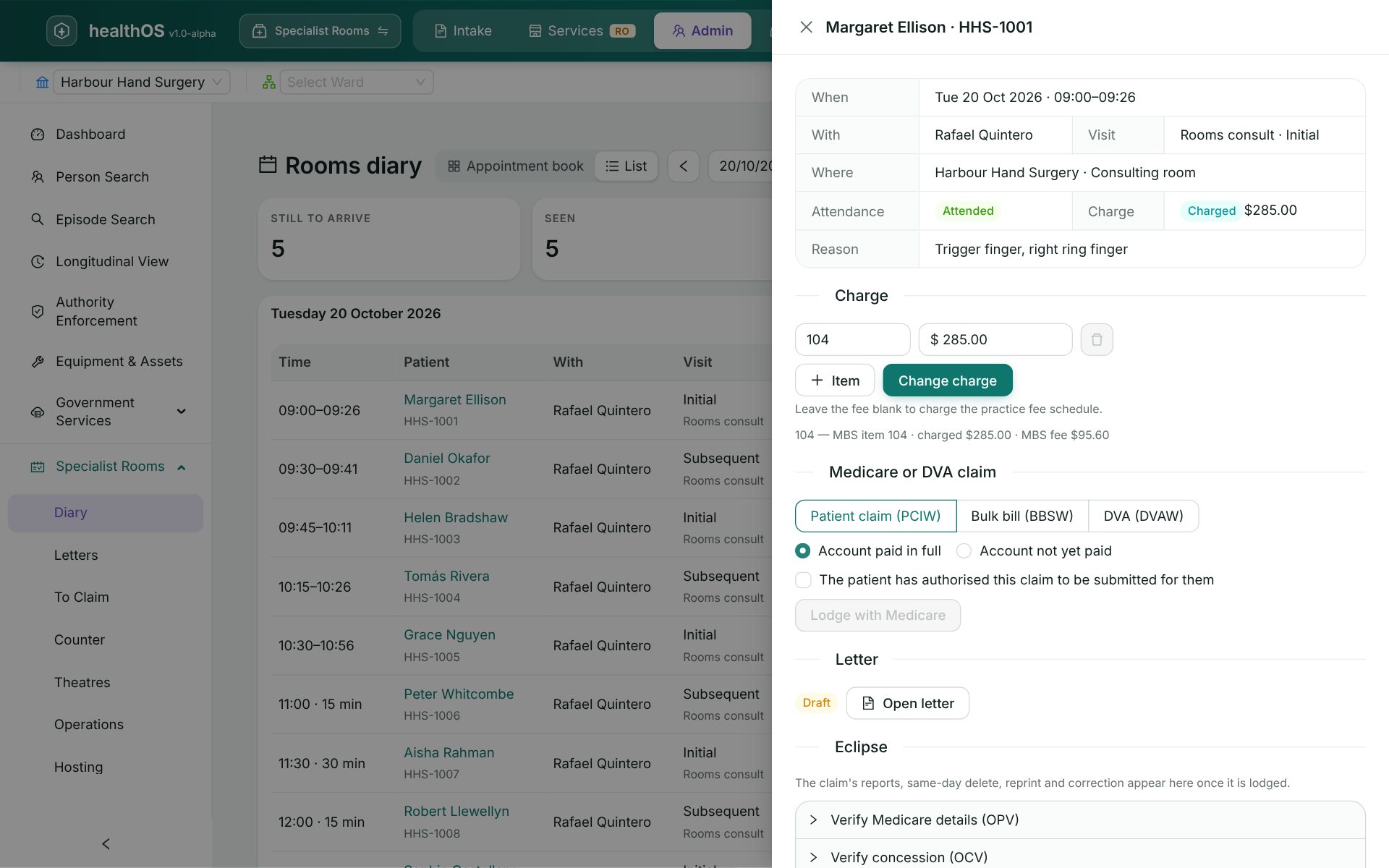Select Account not yet paid radio
This screenshot has height=868, width=1389.
964,551
